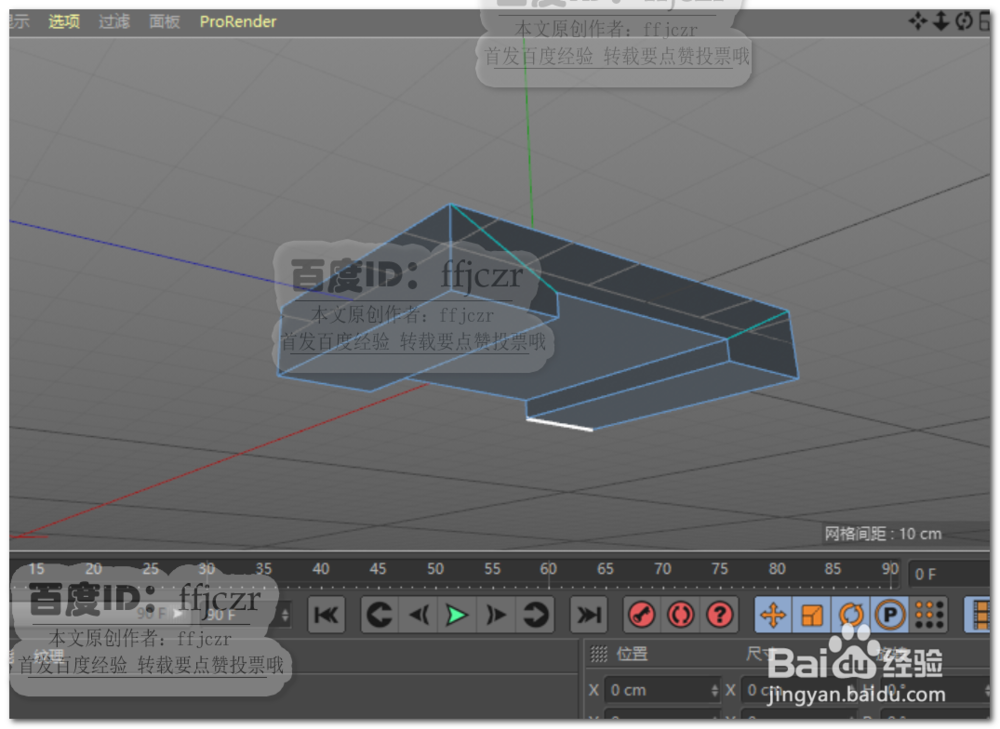Toggle parameter keyframe recording
This screenshot has width=1000, height=729.
point(889,616)
